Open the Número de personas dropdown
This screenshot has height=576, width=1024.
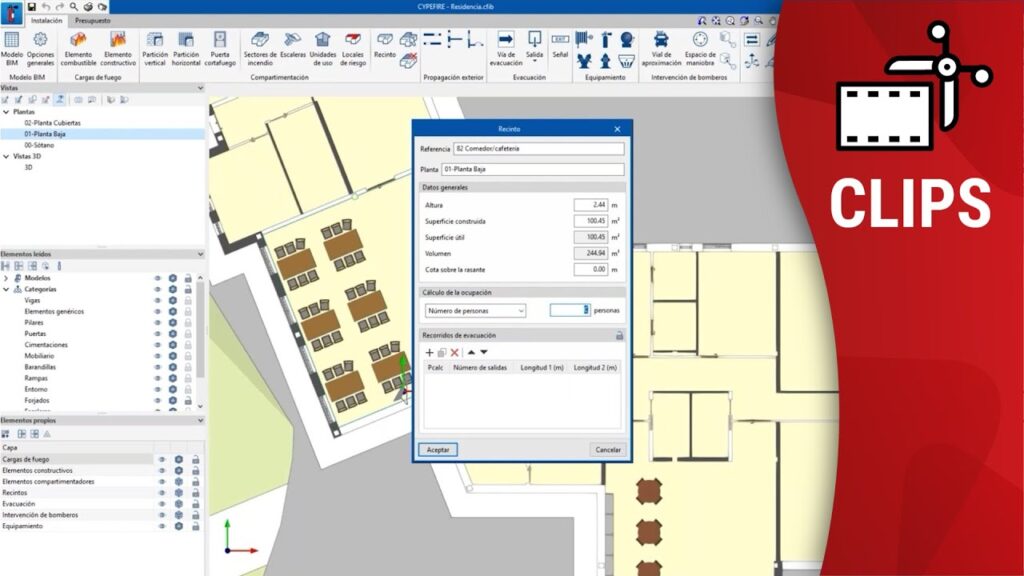coord(477,311)
